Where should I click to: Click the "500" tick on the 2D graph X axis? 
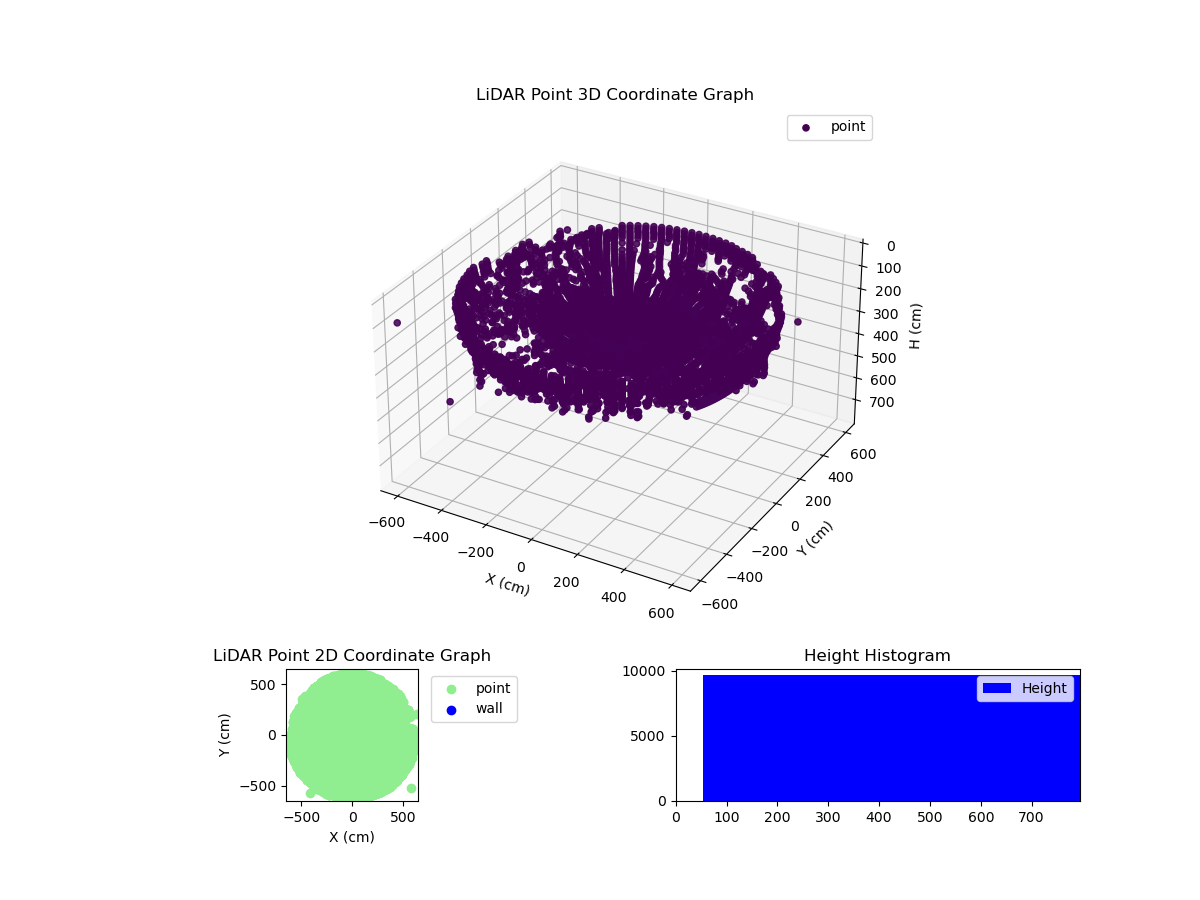(404, 817)
